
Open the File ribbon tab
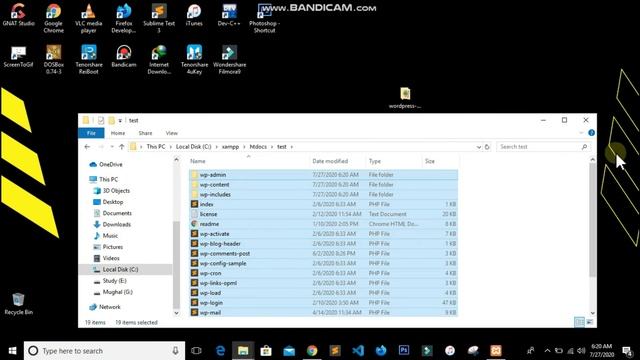pos(91,133)
